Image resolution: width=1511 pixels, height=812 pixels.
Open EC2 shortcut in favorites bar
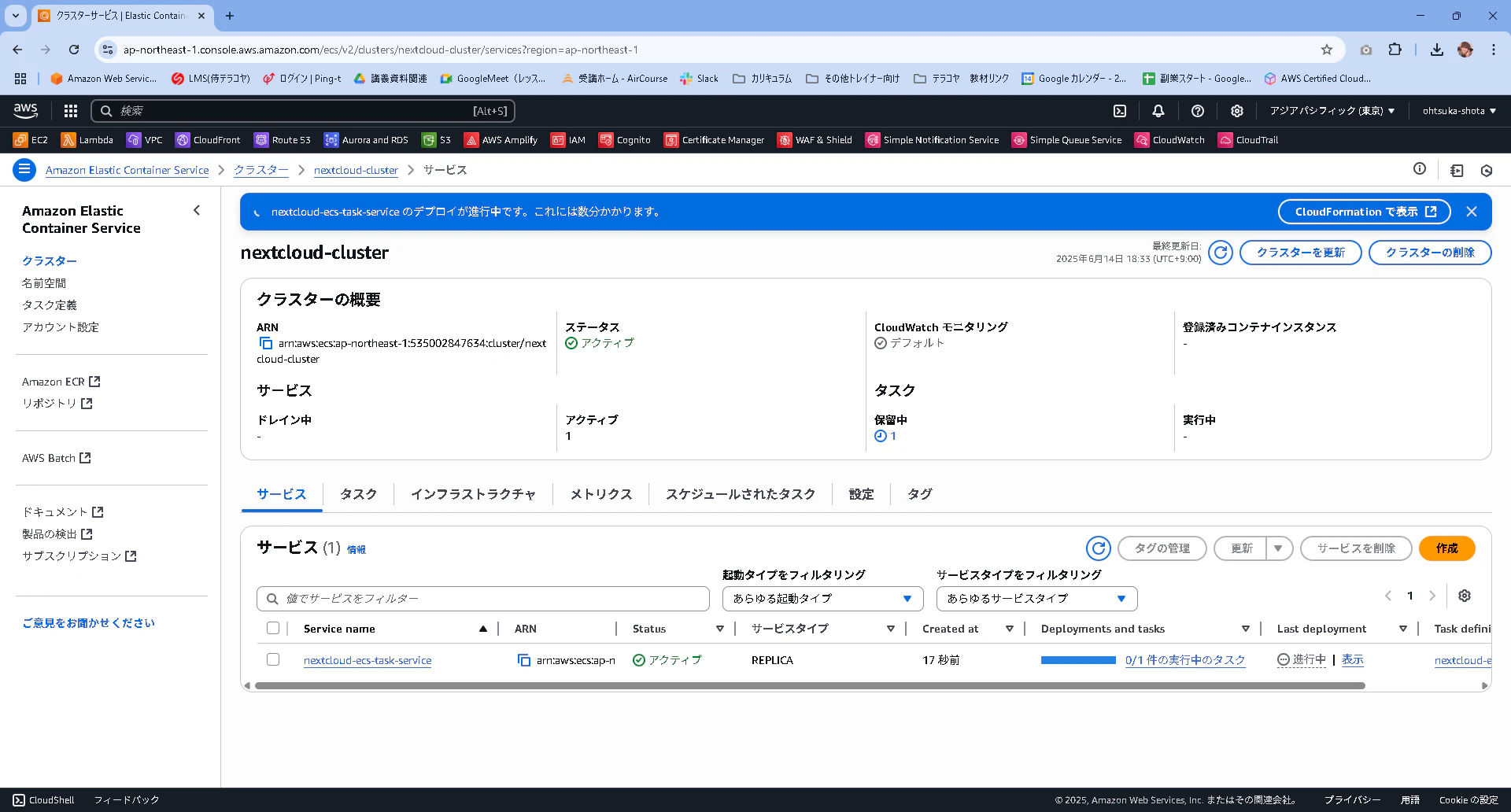[31, 140]
